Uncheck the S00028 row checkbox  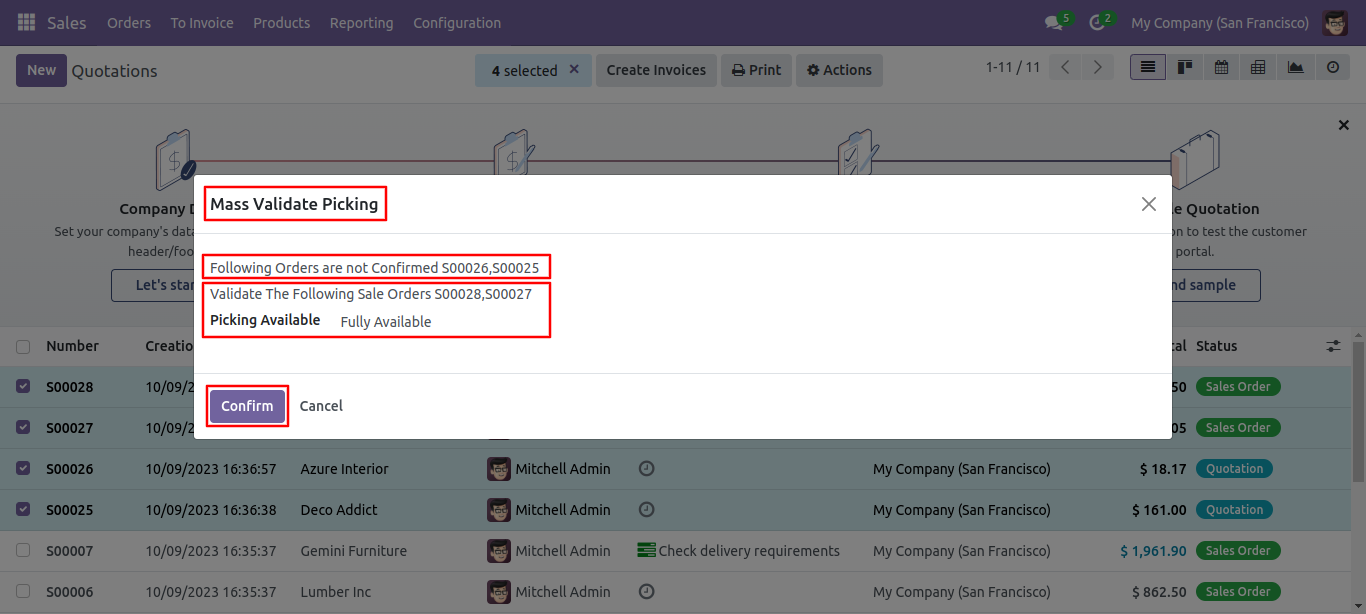pyautogui.click(x=23, y=386)
